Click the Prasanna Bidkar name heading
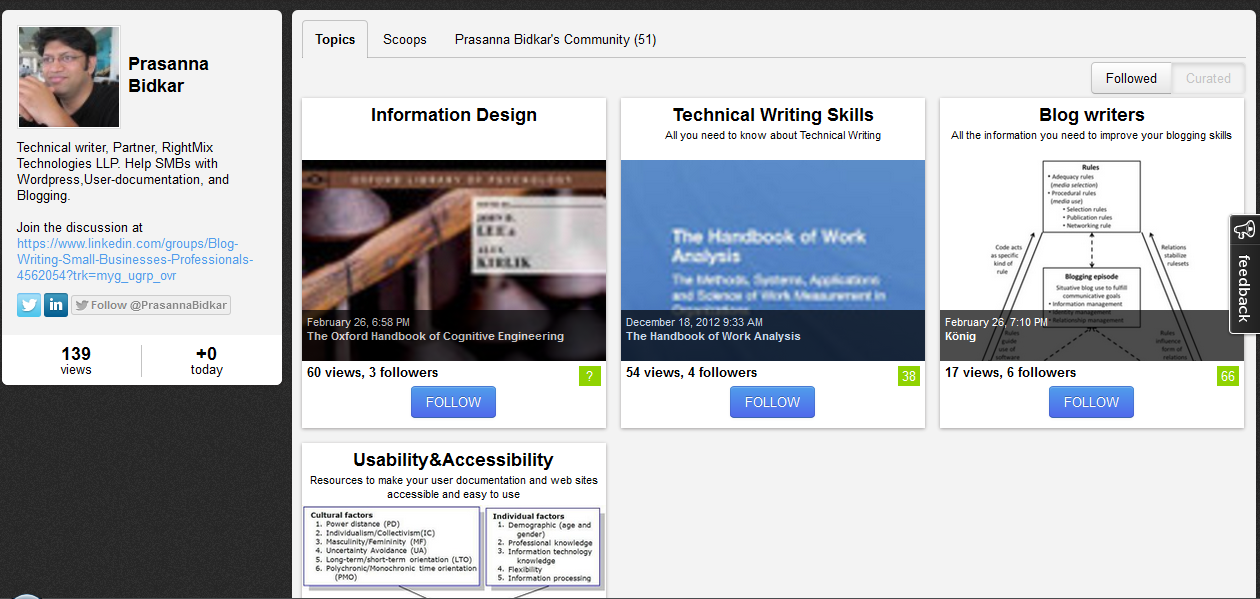This screenshot has height=599, width=1260. 169,75
